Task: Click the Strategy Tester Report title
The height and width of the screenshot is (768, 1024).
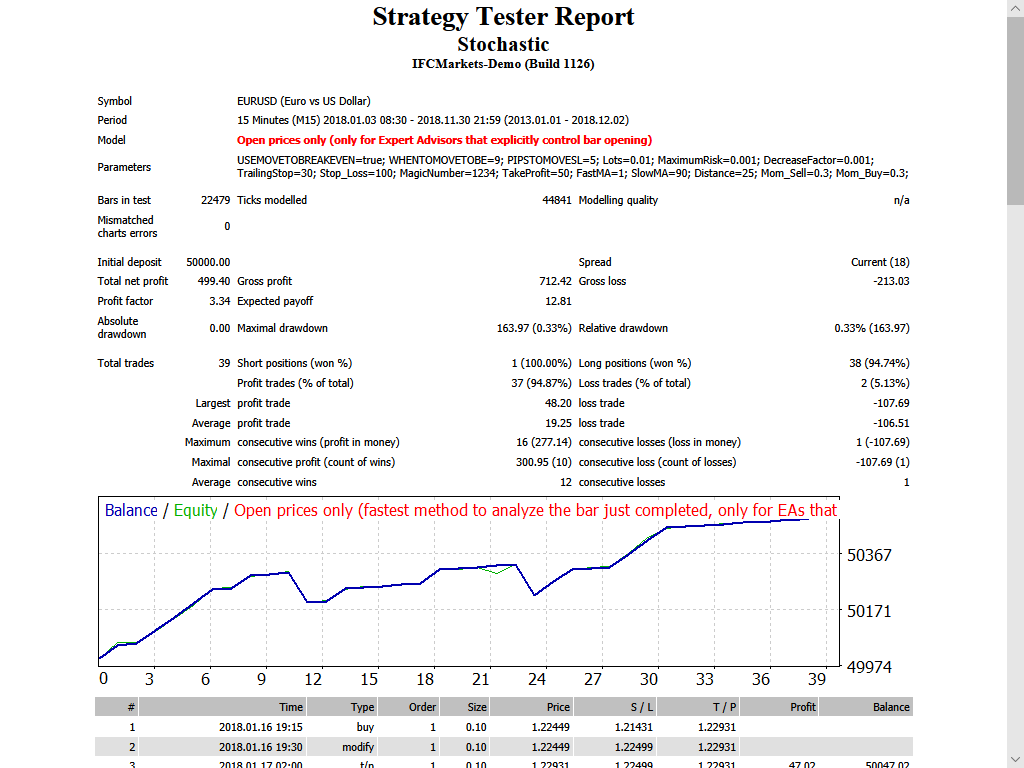Action: click(x=503, y=17)
